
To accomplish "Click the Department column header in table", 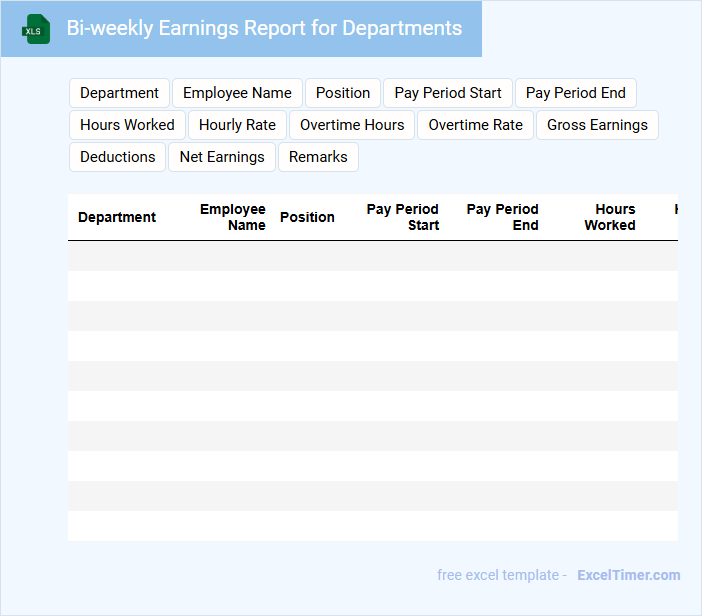I will (117, 217).
